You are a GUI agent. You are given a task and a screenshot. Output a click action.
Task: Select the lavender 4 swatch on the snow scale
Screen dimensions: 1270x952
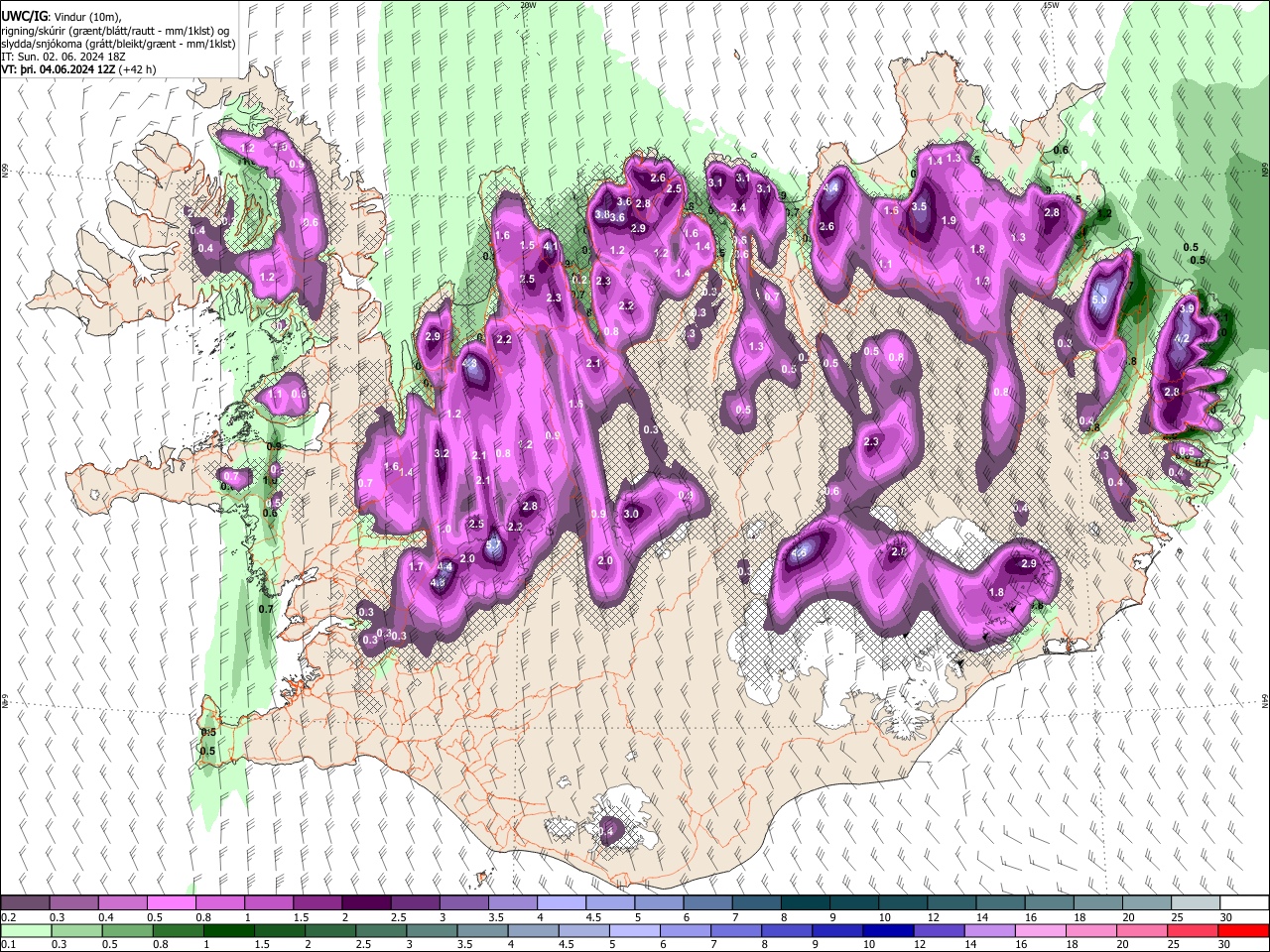click(x=561, y=903)
